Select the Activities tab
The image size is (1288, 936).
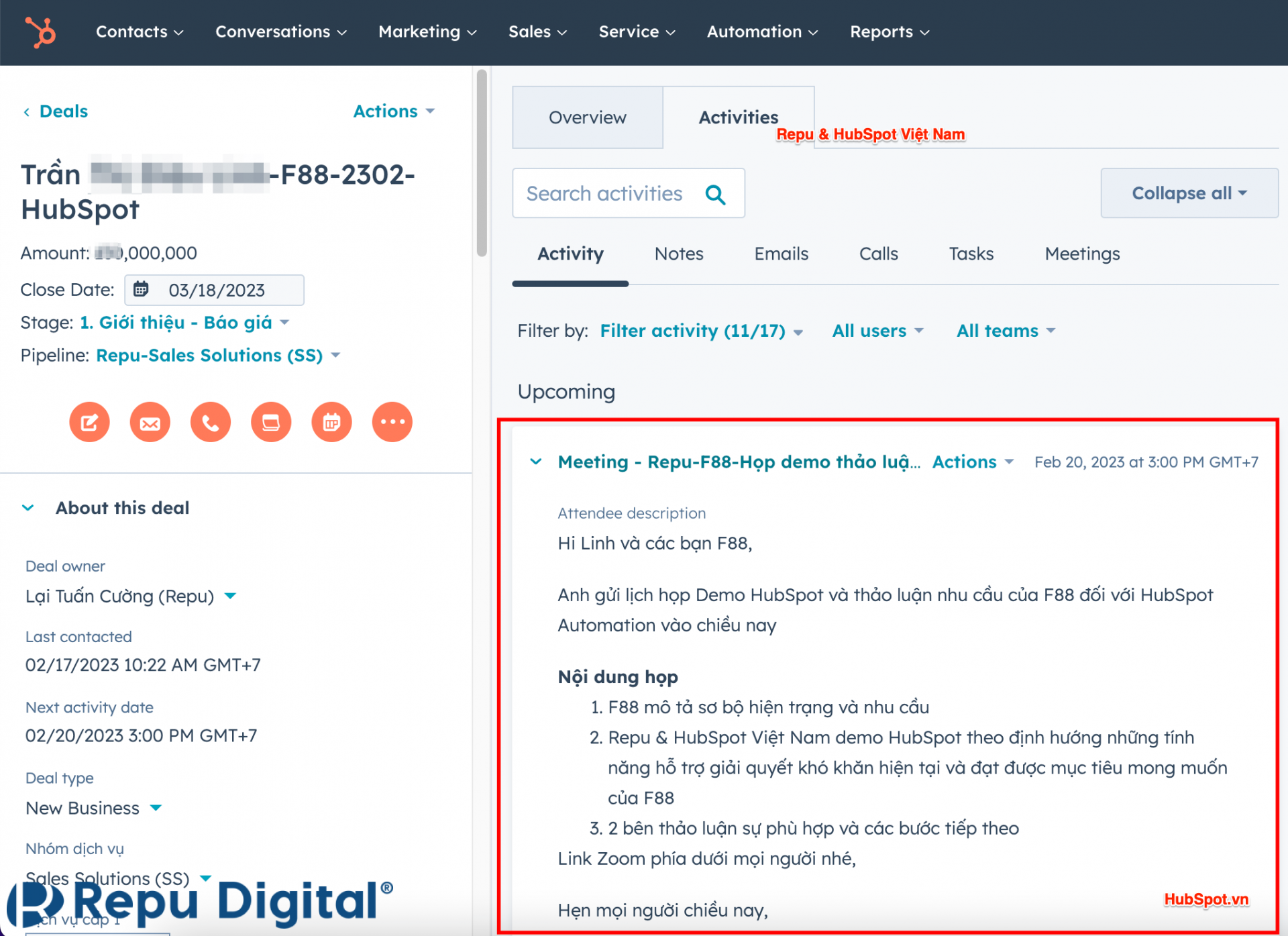tap(738, 117)
